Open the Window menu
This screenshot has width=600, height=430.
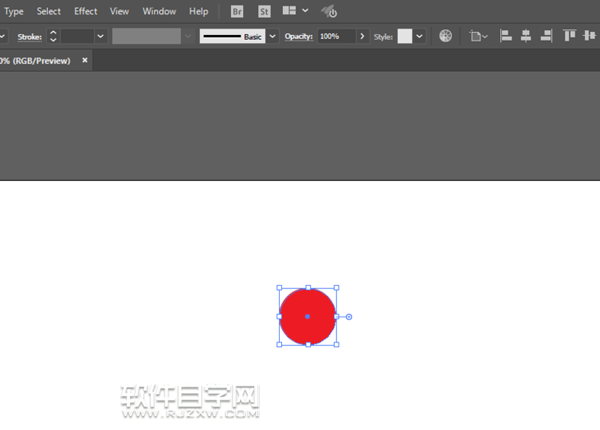[x=159, y=11]
